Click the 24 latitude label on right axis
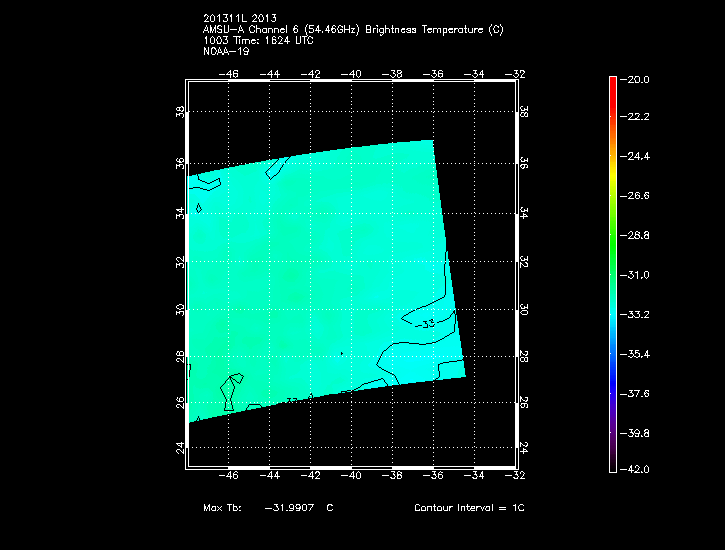 (525, 447)
